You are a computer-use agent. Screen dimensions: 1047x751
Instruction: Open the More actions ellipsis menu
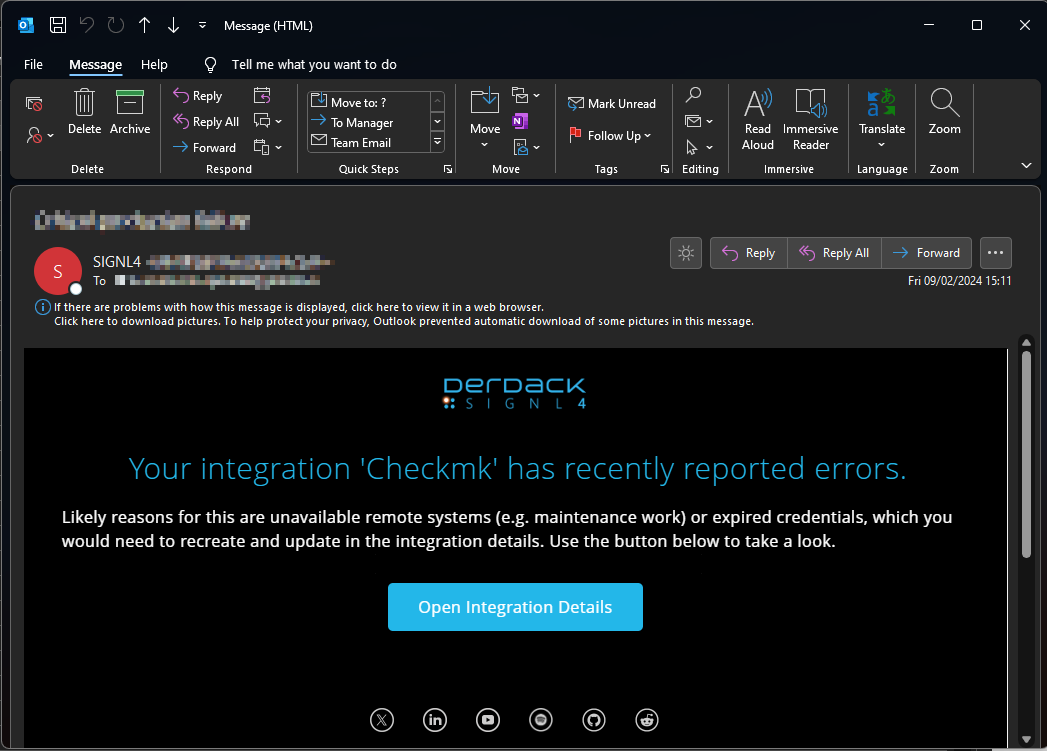pyautogui.click(x=996, y=253)
